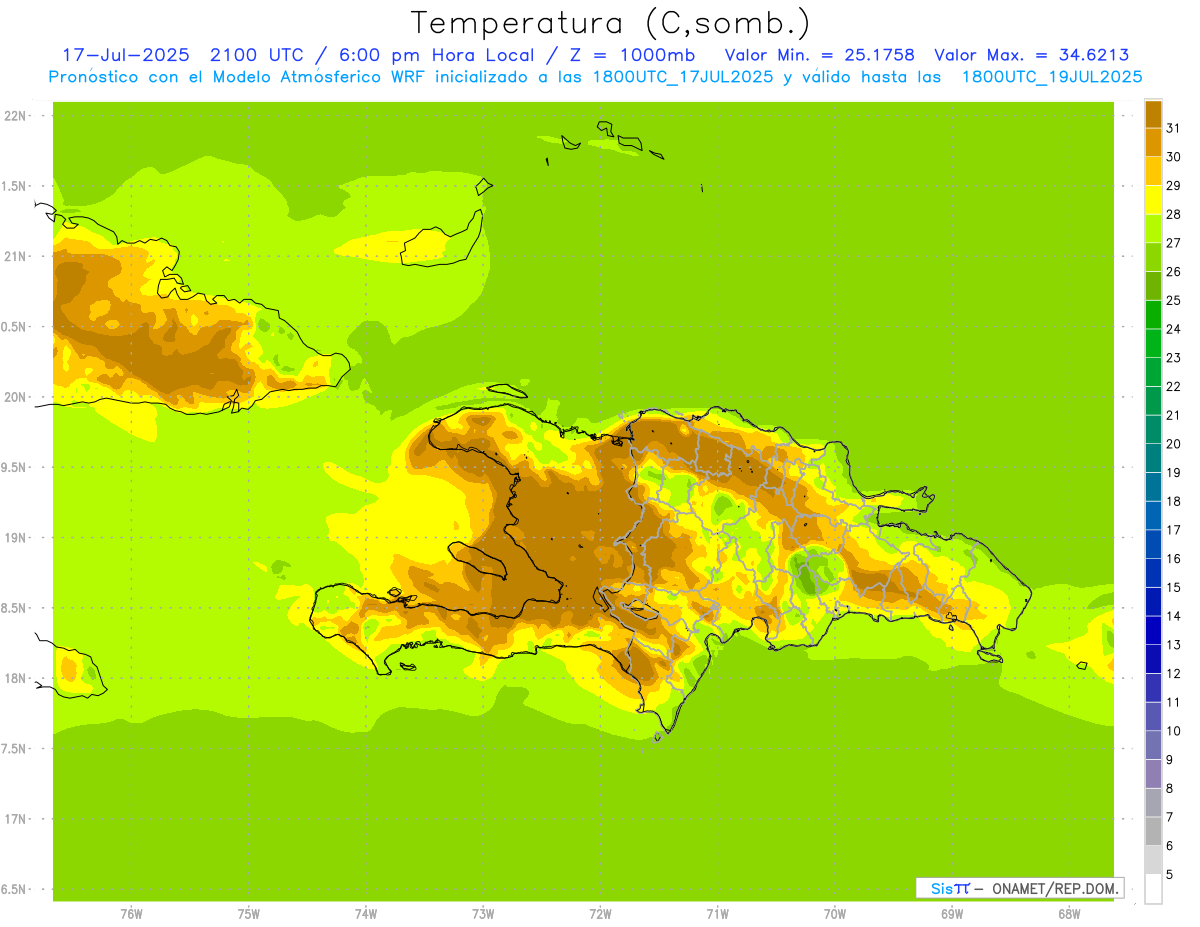This screenshot has height=927, width=1200.
Task: Click the "68W" longitude axis label
Action: tap(1069, 913)
